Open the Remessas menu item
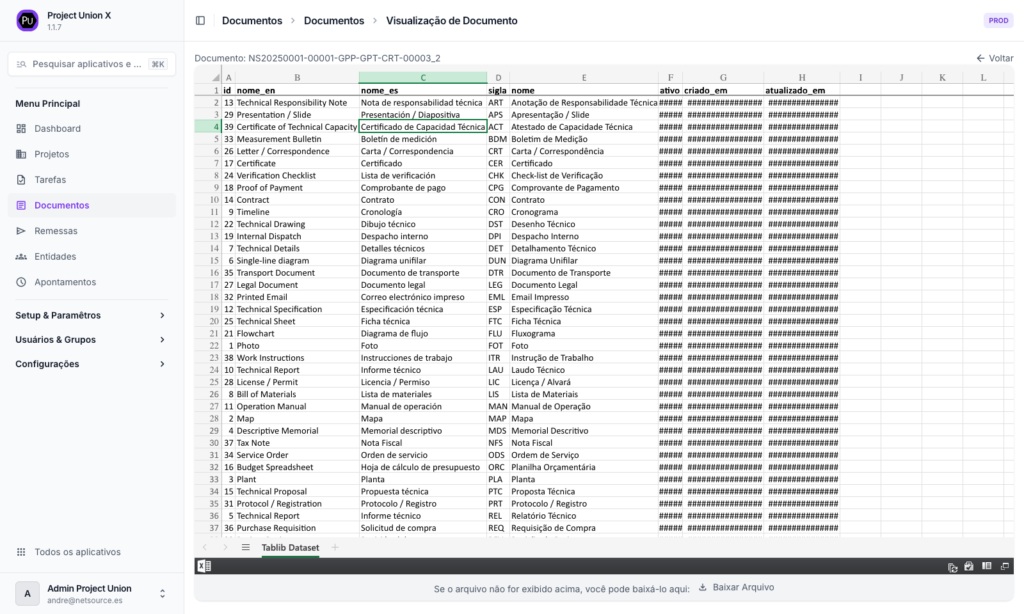 point(91,231)
